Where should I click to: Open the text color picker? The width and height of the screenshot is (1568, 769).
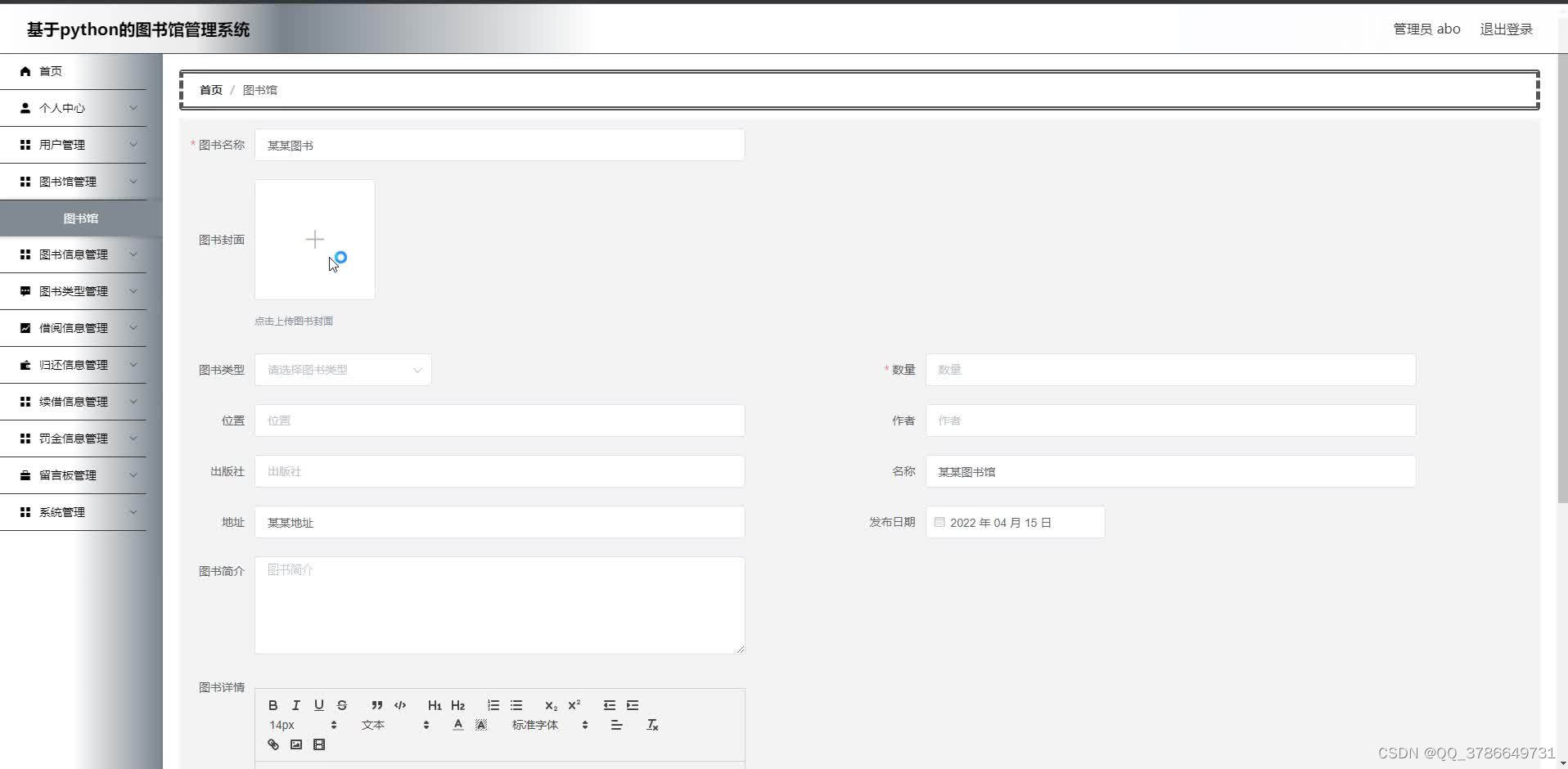pyautogui.click(x=458, y=725)
